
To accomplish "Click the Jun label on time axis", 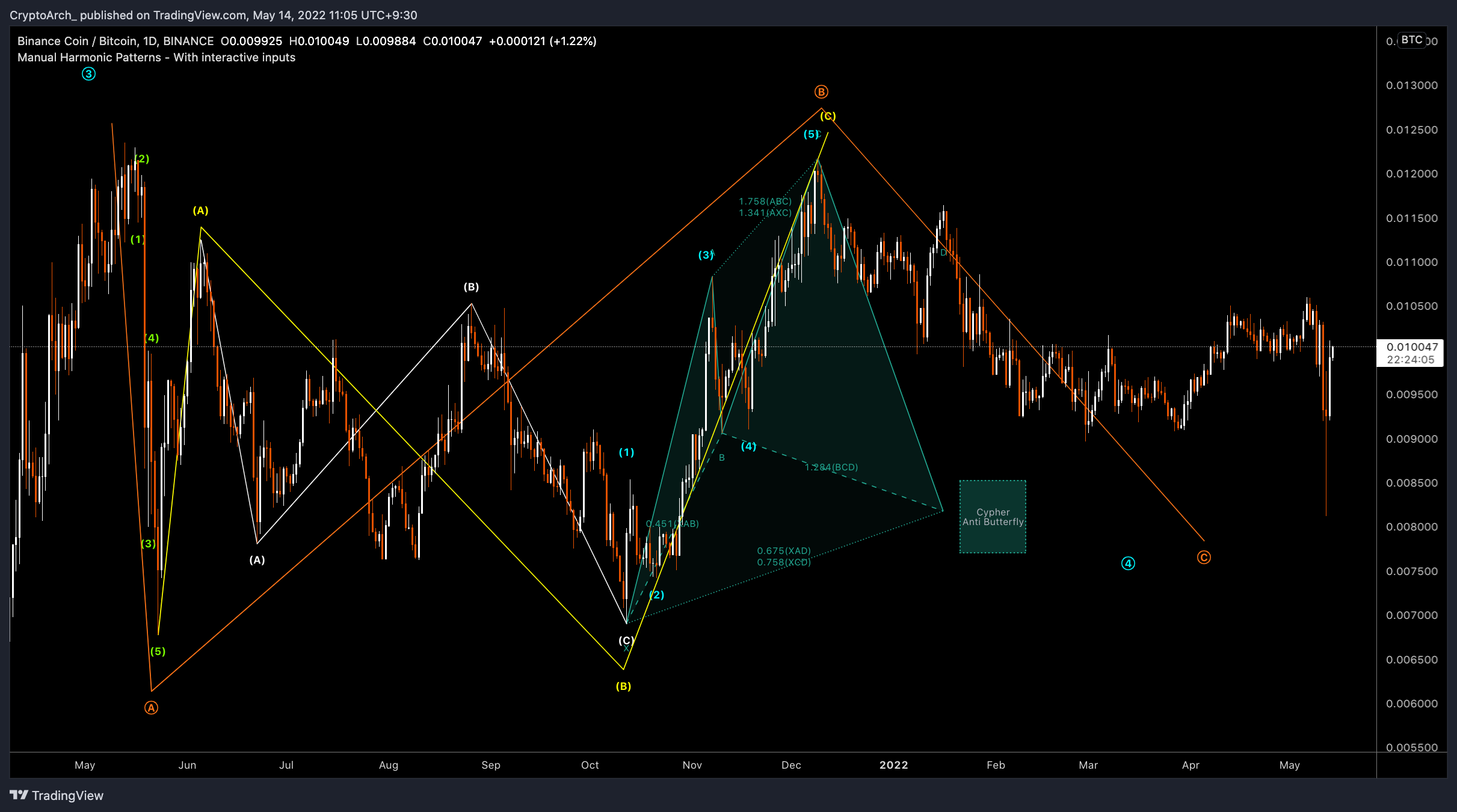I will 187,765.
